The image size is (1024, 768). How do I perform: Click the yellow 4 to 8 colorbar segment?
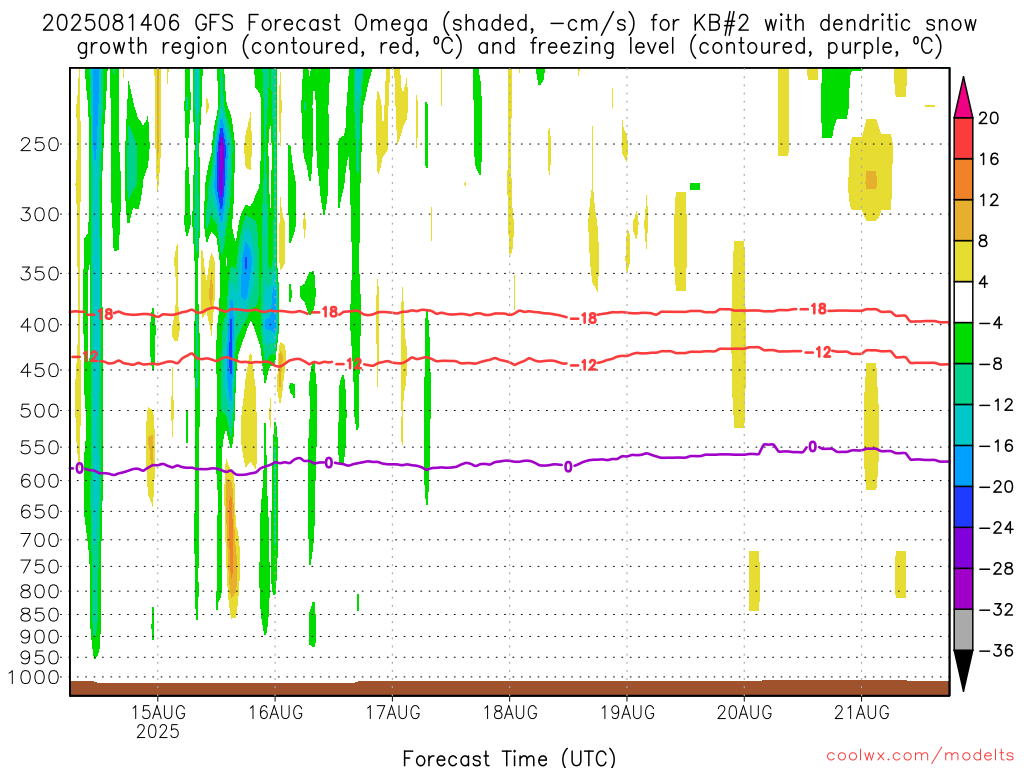tap(963, 261)
